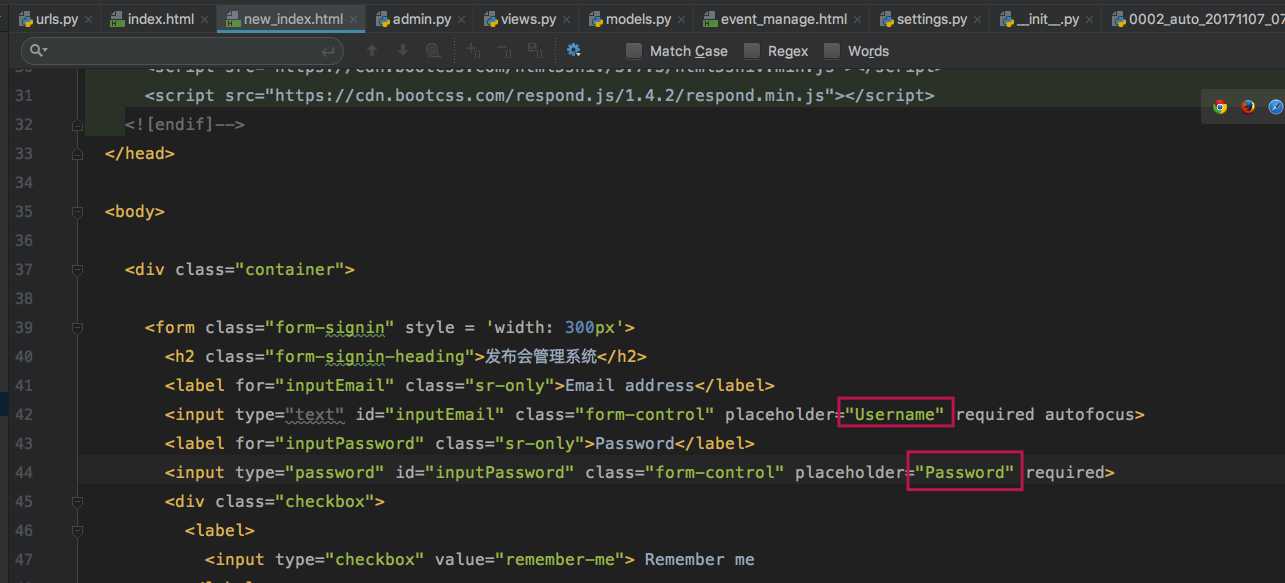Switch to the index.html tab

tap(157, 19)
